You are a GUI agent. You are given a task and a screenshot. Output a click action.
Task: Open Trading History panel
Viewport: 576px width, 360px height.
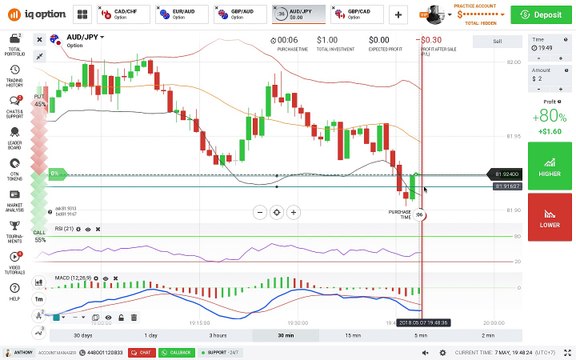point(14,76)
